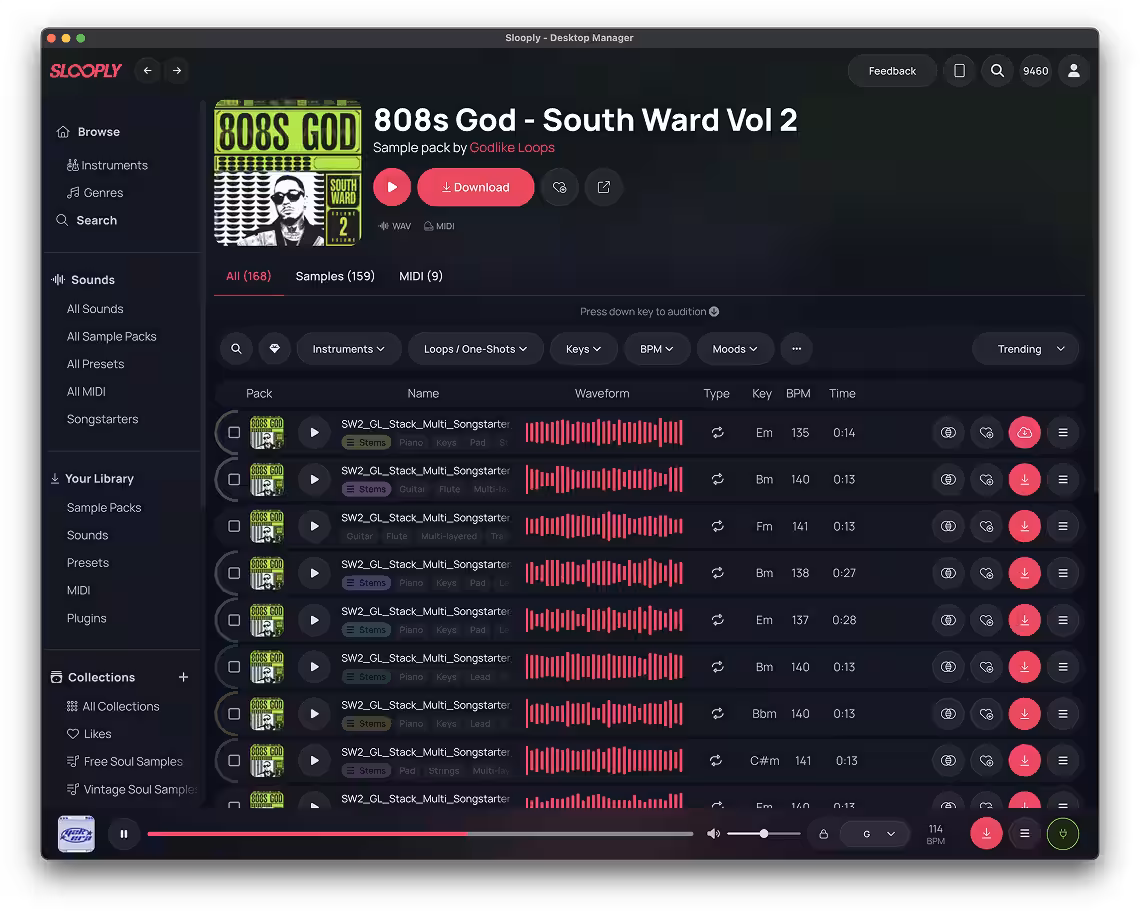Click the green plugin icon in player
The image size is (1140, 914).
tap(1063, 834)
